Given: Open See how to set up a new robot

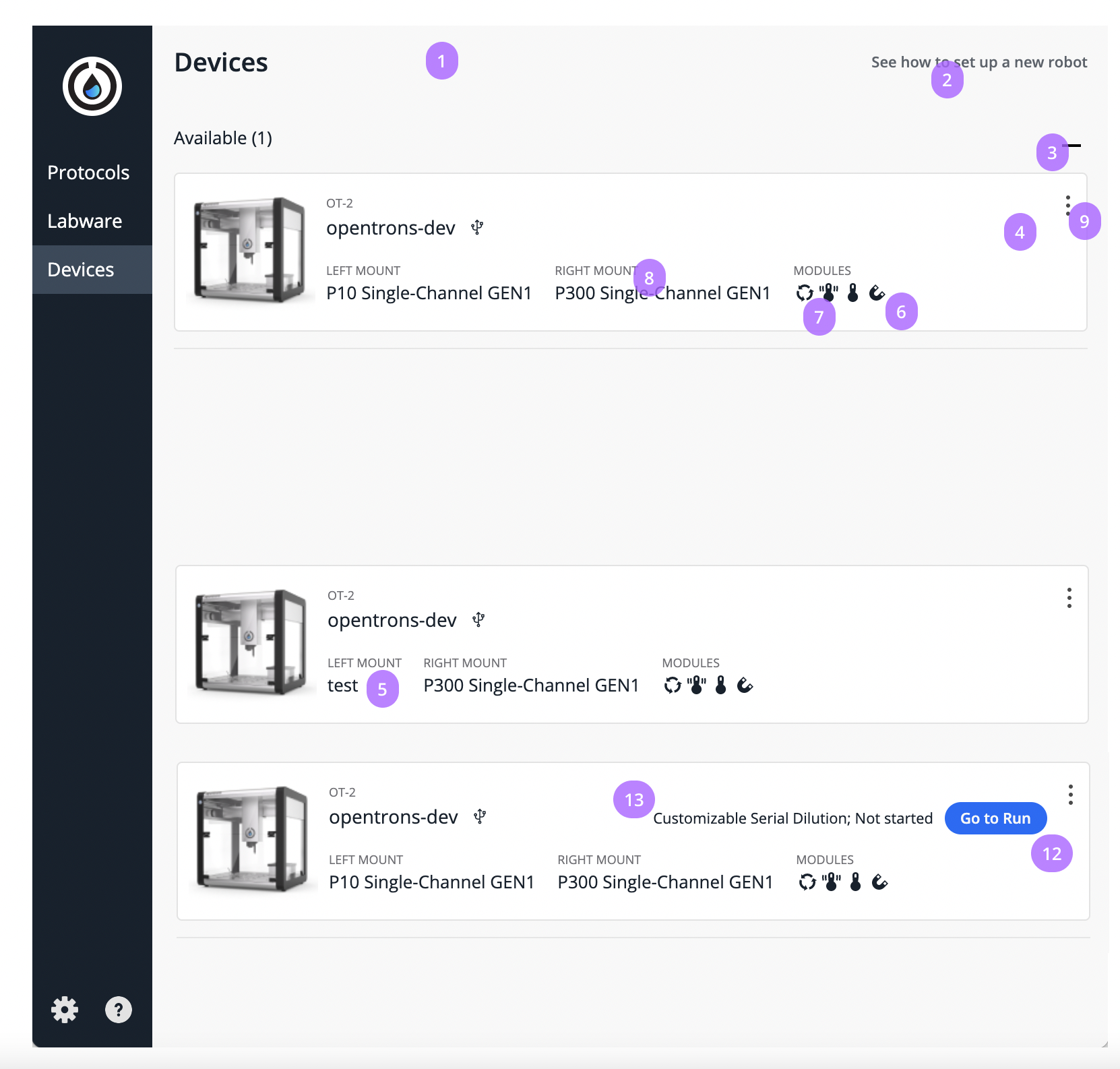Looking at the screenshot, I should (x=978, y=62).
